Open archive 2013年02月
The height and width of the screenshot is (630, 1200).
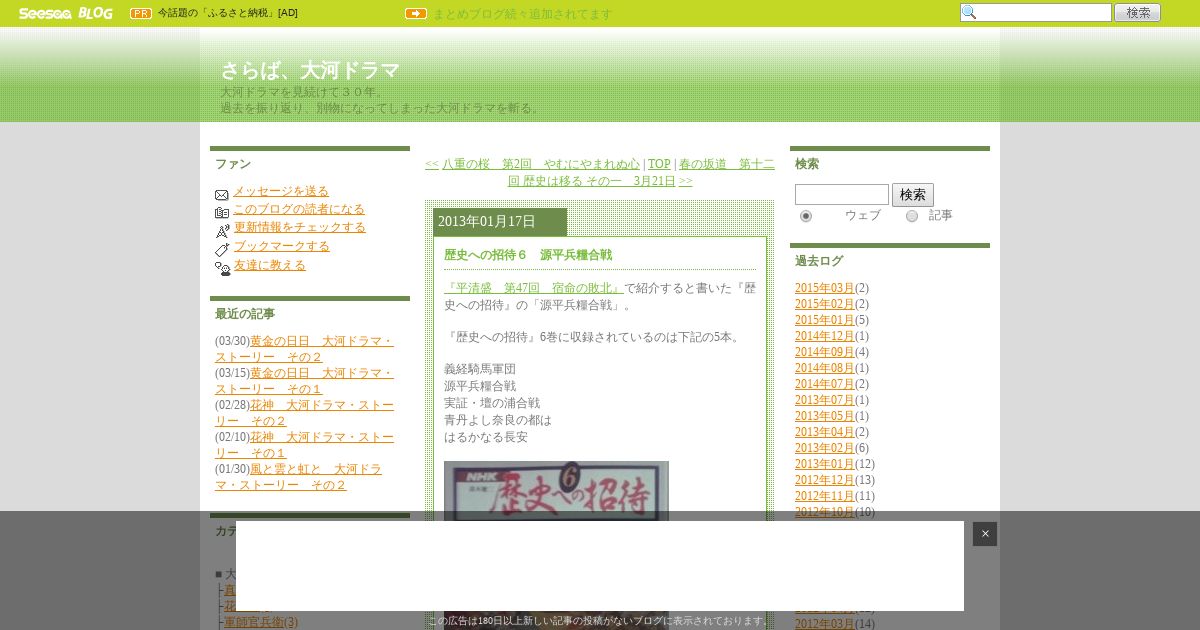pos(825,448)
